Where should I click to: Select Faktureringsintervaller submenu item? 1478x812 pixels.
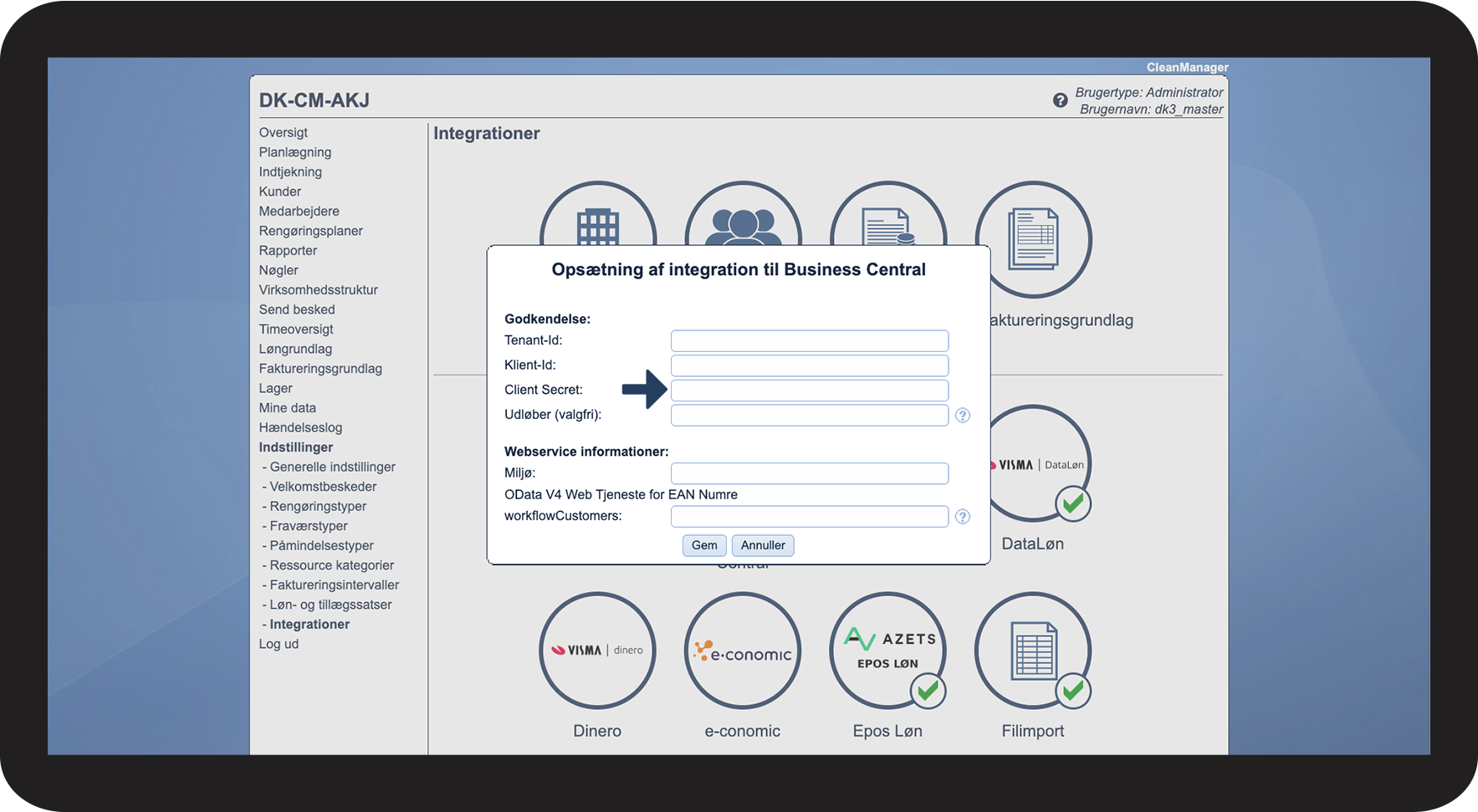(334, 585)
